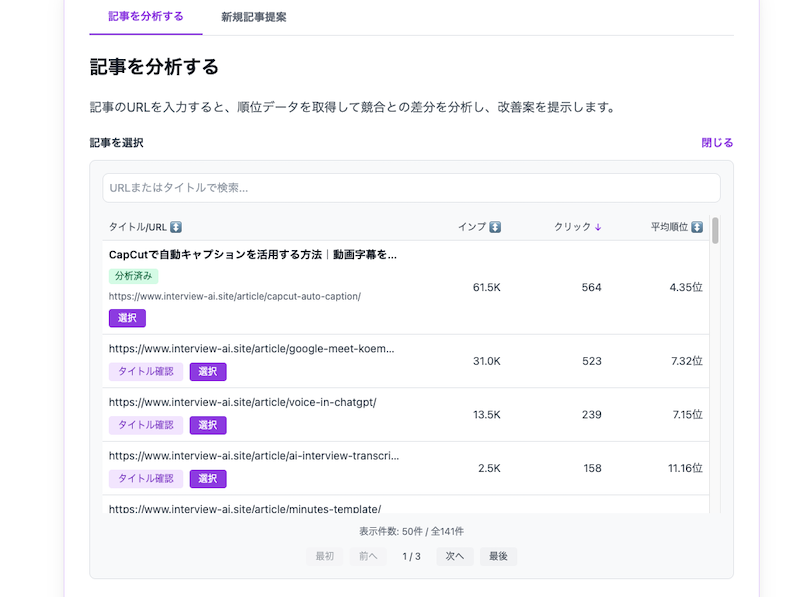The height and width of the screenshot is (597, 800).
Task: Switch to 記事を分析する tab
Action: (146, 17)
